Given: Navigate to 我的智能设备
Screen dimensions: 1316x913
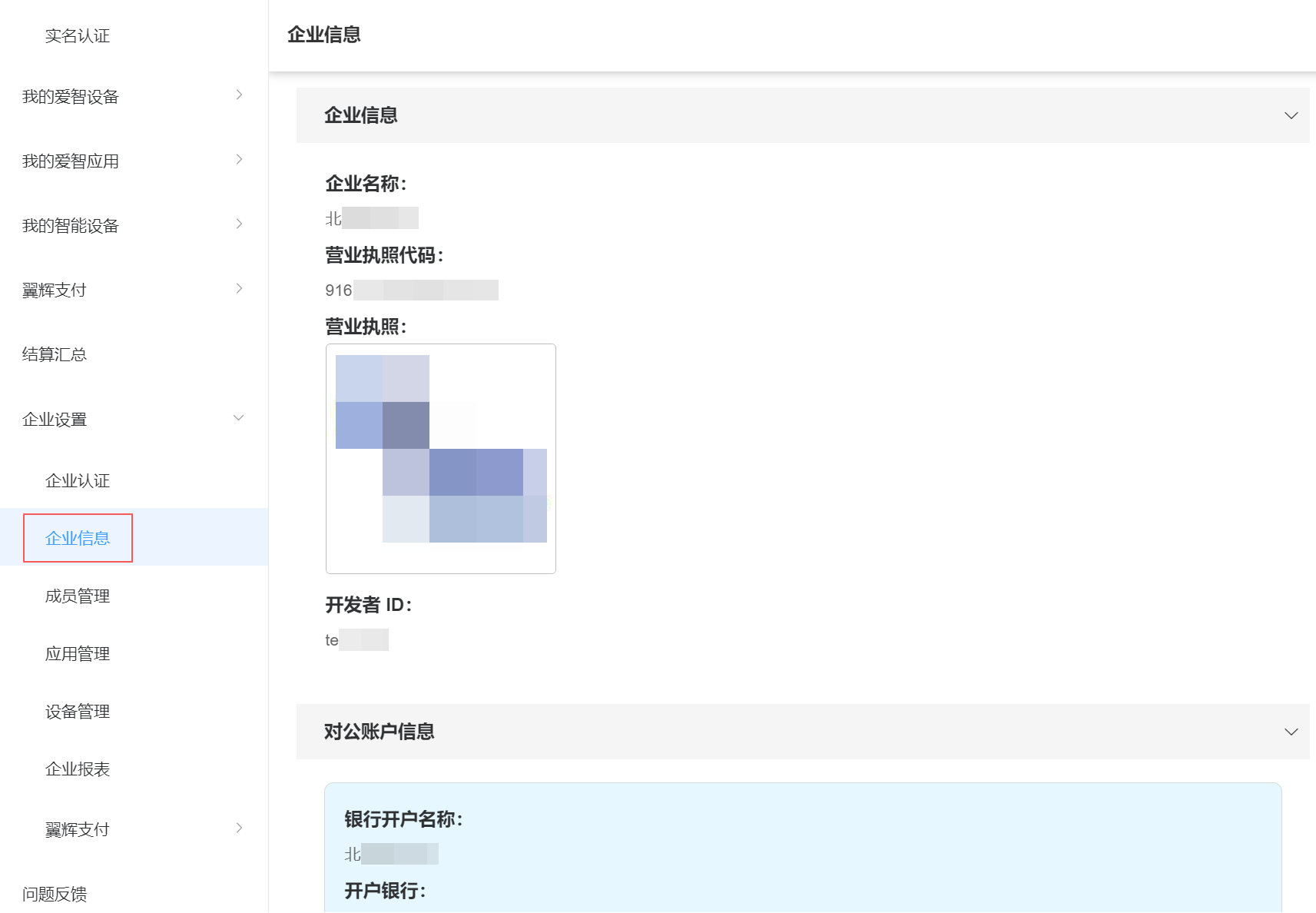Looking at the screenshot, I should point(71,226).
